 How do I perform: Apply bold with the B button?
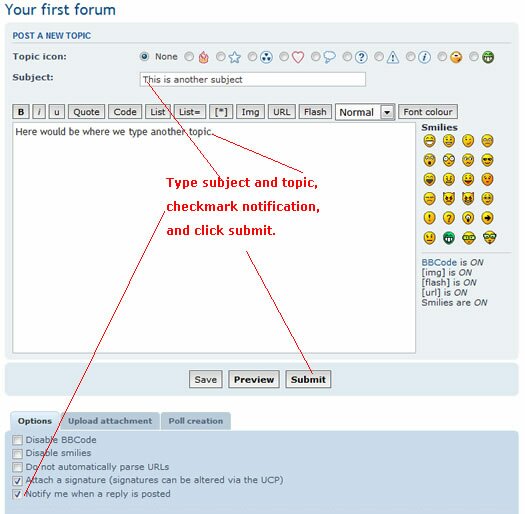point(21,112)
